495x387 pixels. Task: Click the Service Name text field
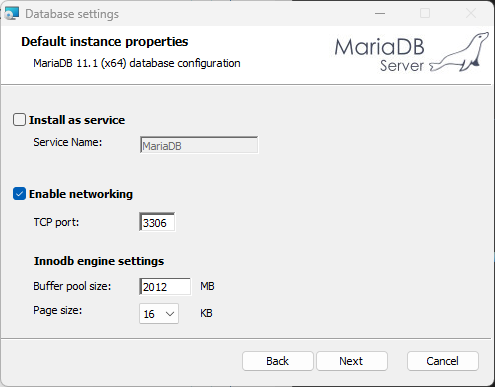pyautogui.click(x=199, y=145)
